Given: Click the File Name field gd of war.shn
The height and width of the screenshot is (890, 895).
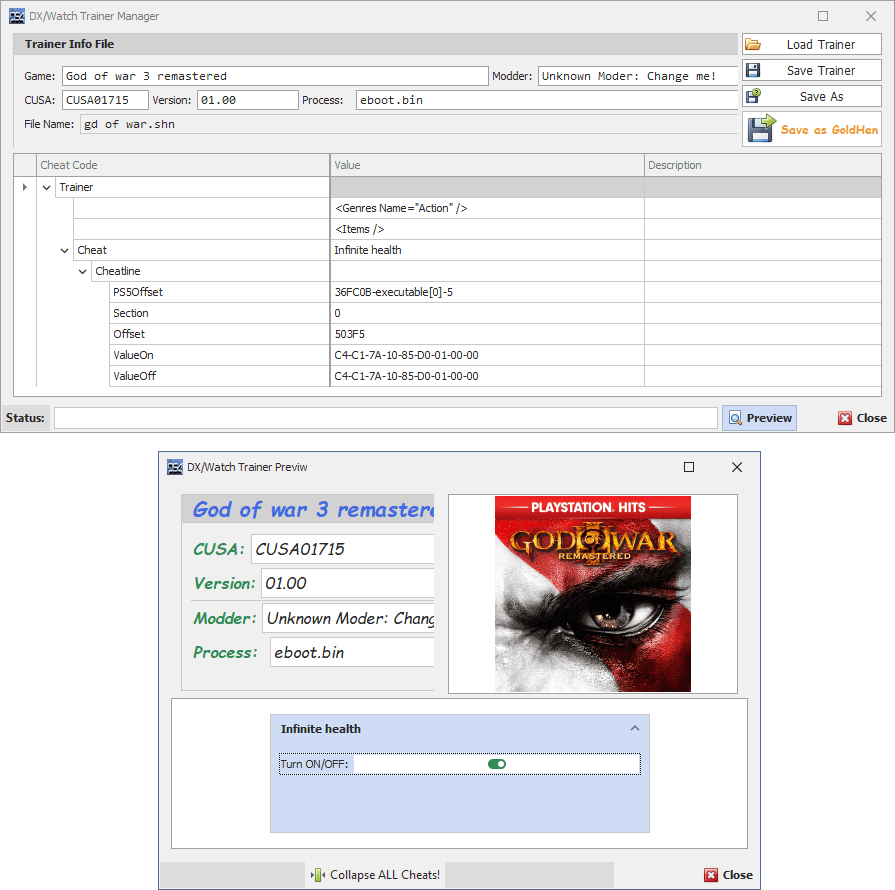Looking at the screenshot, I should tap(409, 124).
